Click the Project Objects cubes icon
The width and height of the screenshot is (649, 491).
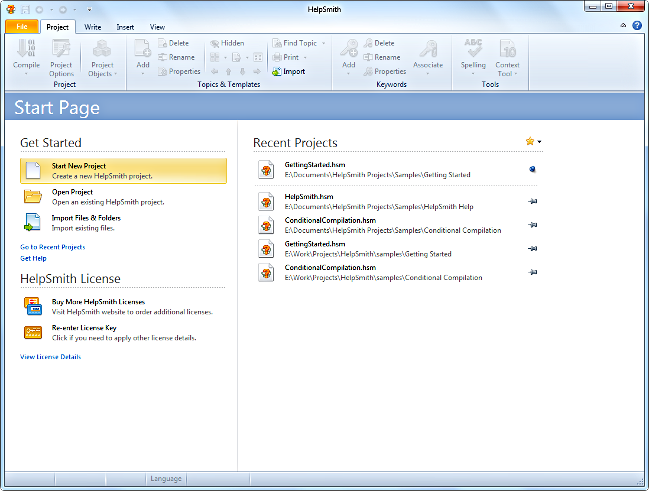[102, 49]
